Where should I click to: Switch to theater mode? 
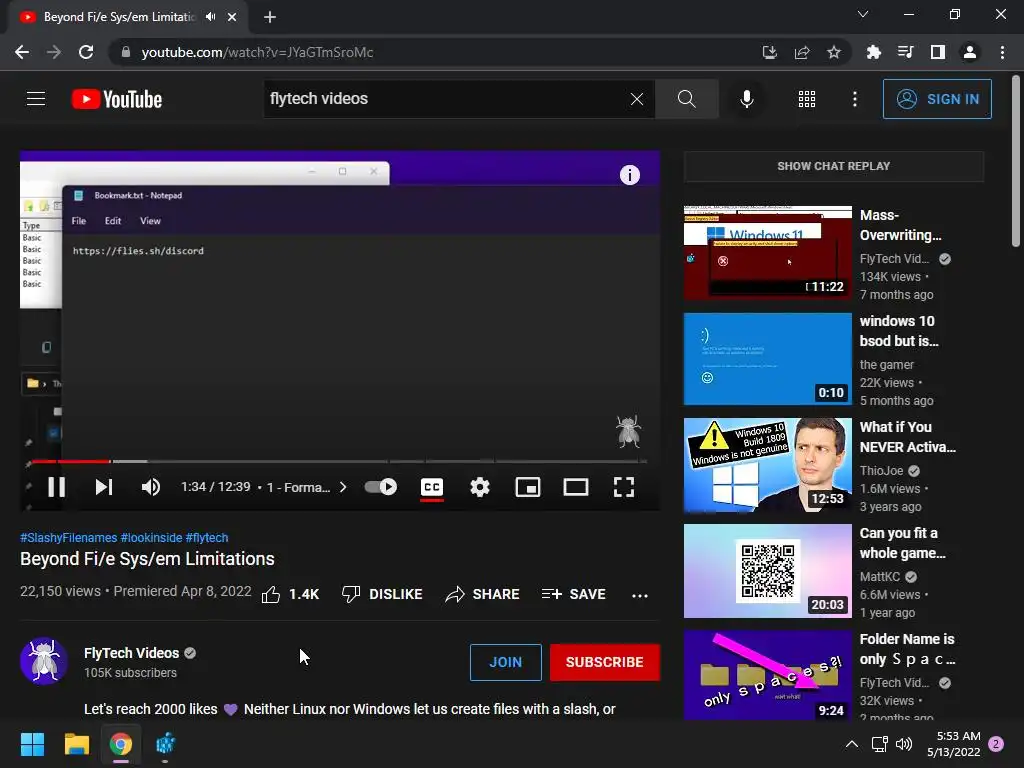tap(576, 487)
